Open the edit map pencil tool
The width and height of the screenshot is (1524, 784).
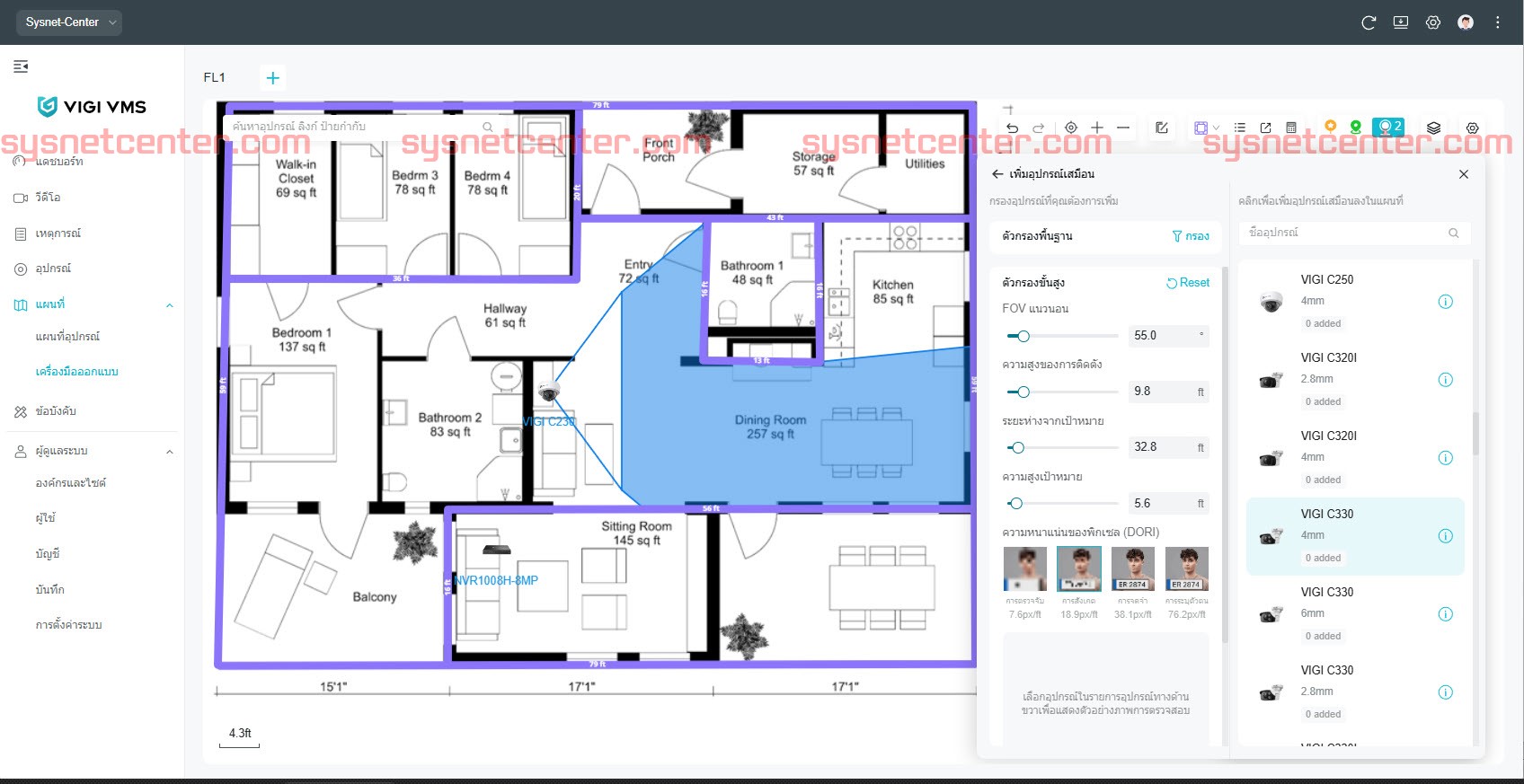tap(1162, 128)
